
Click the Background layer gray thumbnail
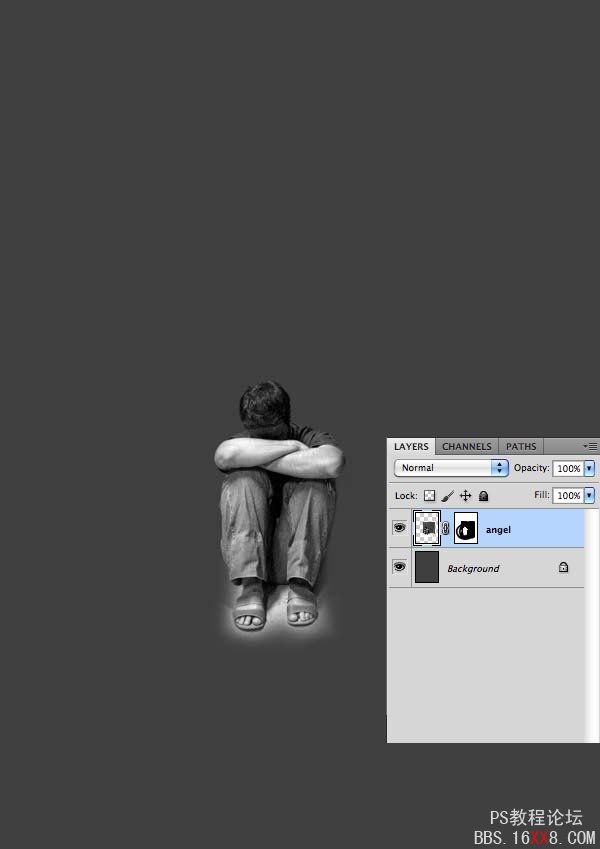(427, 567)
